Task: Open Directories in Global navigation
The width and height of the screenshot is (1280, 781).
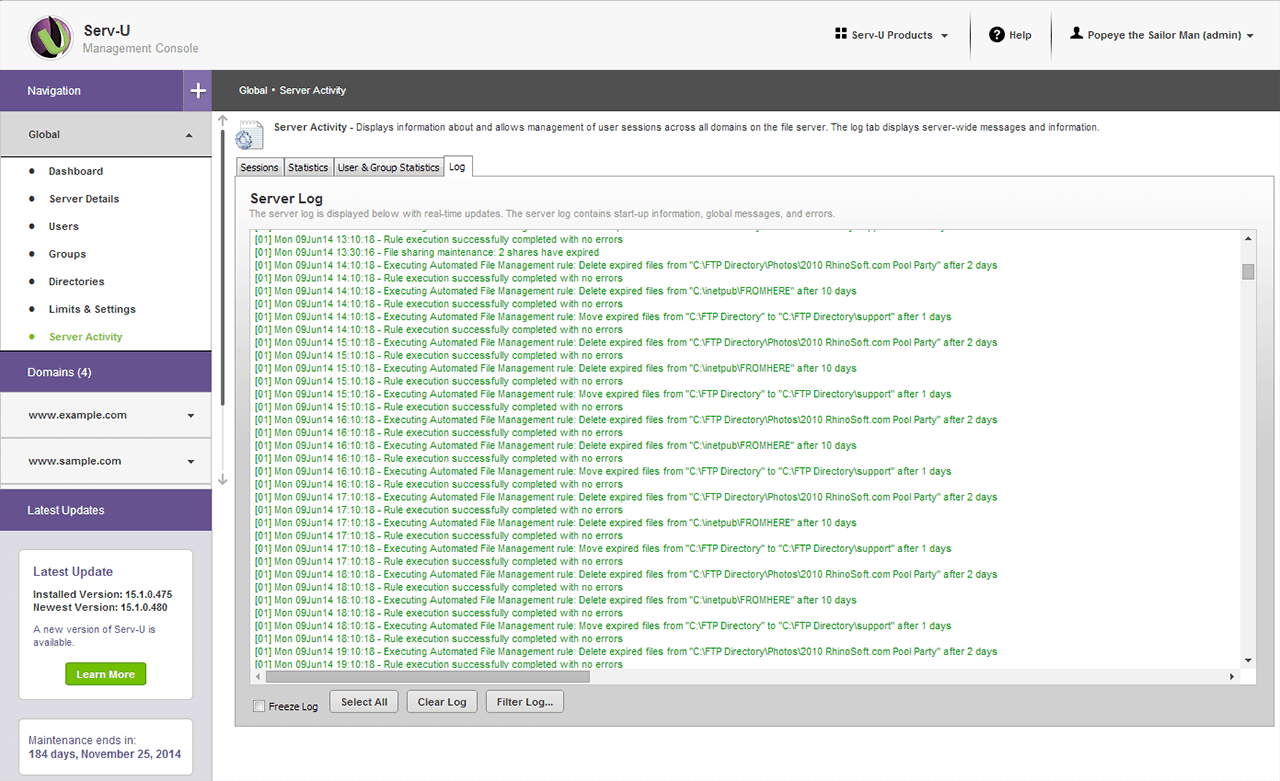Action: pos(77,282)
